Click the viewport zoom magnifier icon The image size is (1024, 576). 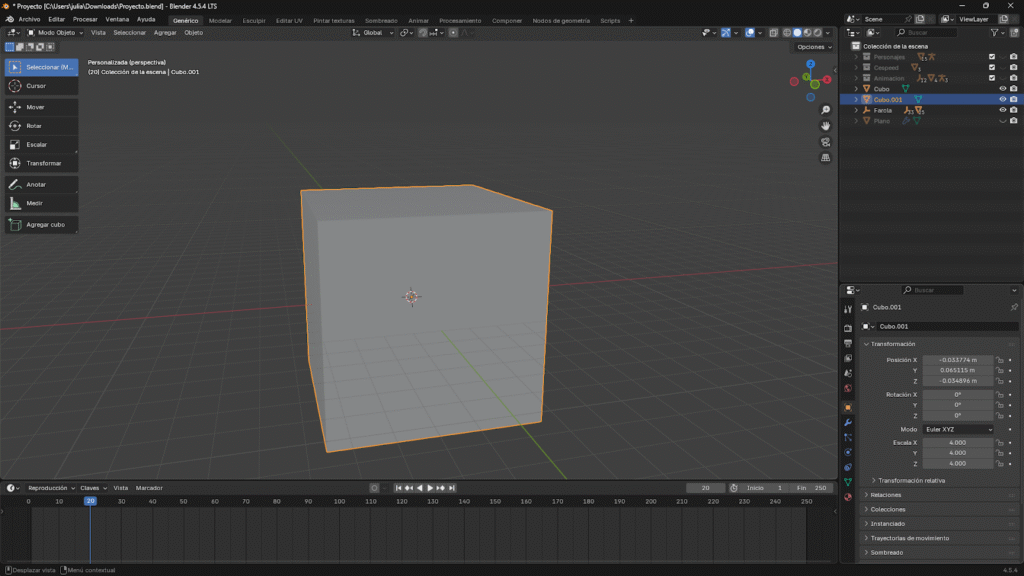(x=826, y=110)
